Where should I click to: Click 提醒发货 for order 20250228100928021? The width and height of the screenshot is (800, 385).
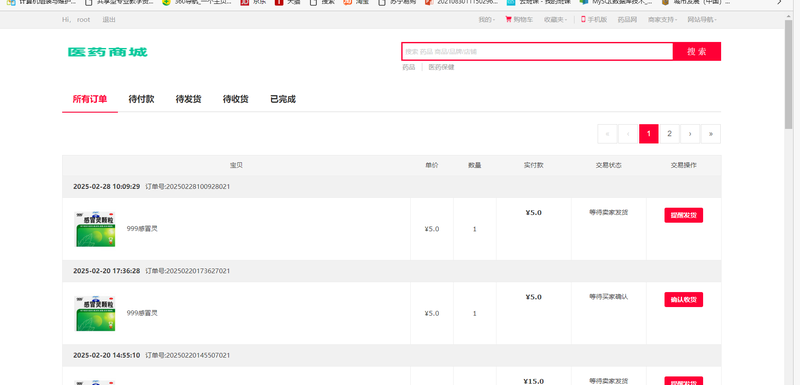[x=684, y=215]
